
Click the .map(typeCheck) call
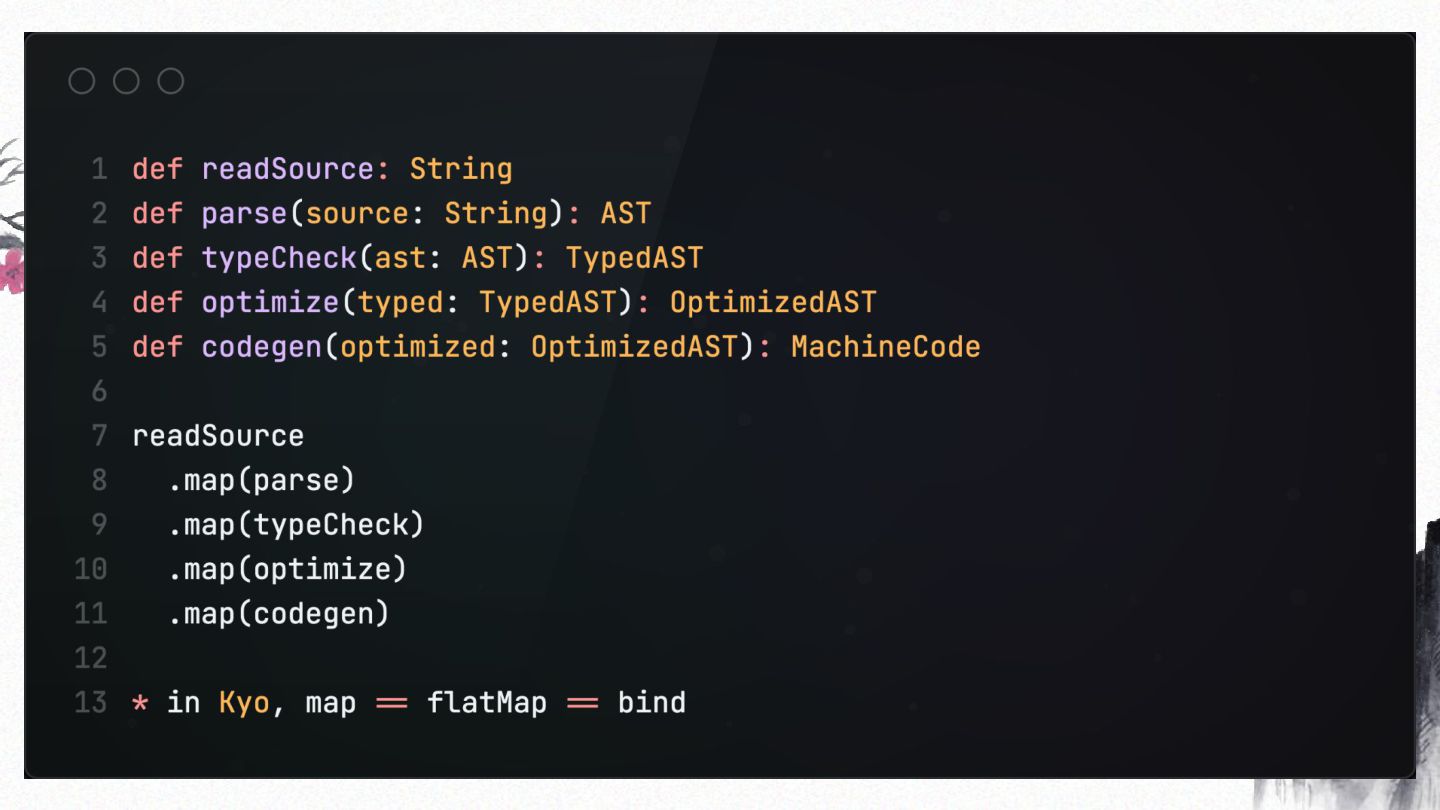(x=296, y=525)
